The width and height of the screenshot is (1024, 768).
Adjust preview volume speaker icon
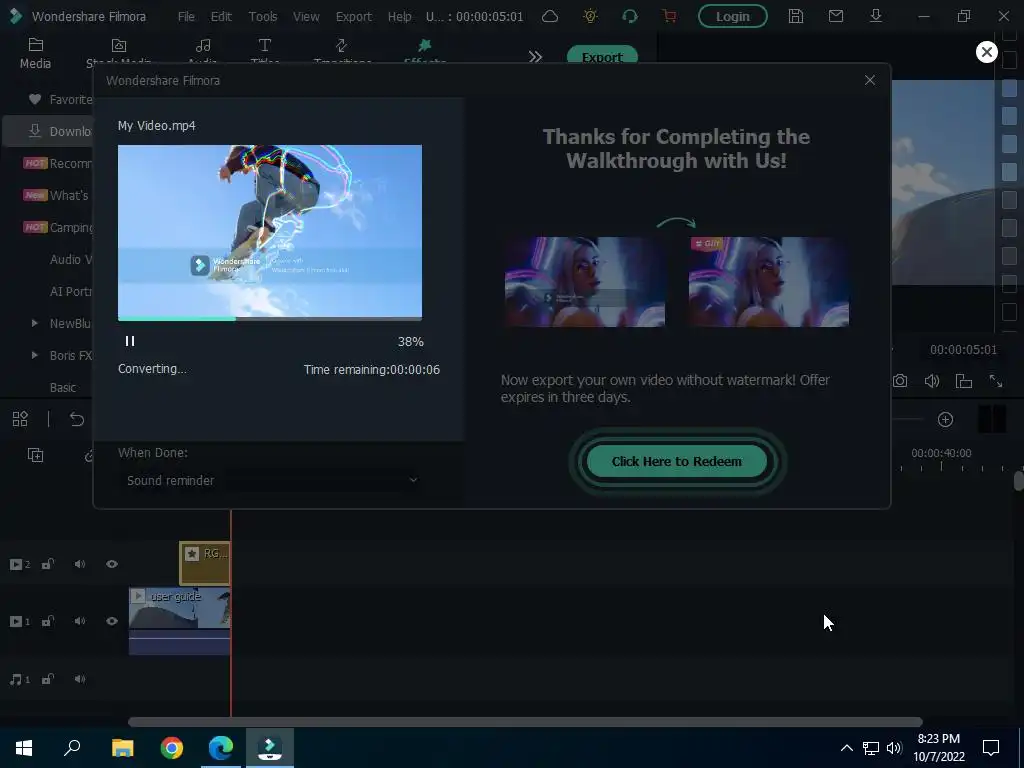click(932, 381)
